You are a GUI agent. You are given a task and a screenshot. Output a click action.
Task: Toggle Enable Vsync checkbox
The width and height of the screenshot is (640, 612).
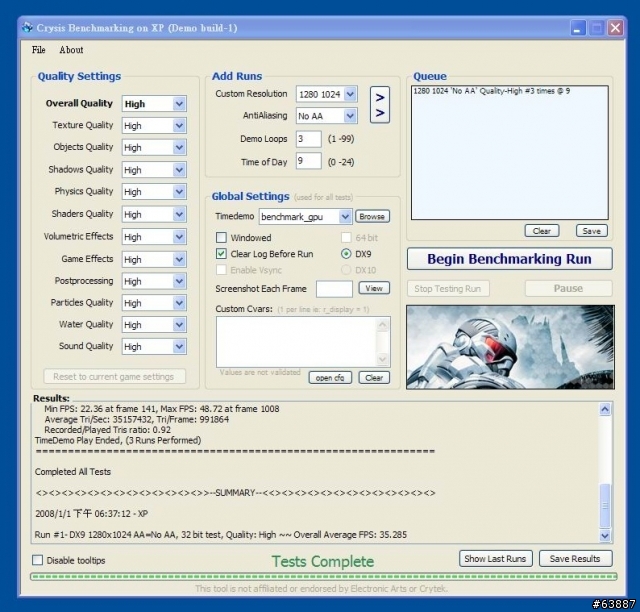click(221, 270)
